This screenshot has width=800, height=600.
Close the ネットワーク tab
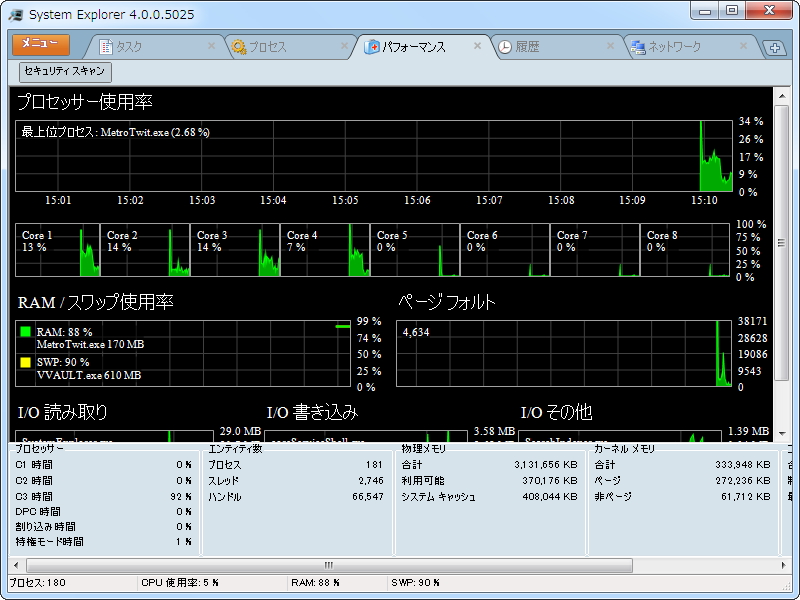[x=743, y=46]
